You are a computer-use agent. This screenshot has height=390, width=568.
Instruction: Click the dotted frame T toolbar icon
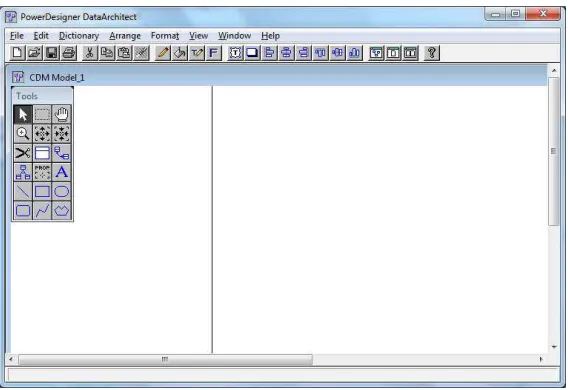pos(235,53)
